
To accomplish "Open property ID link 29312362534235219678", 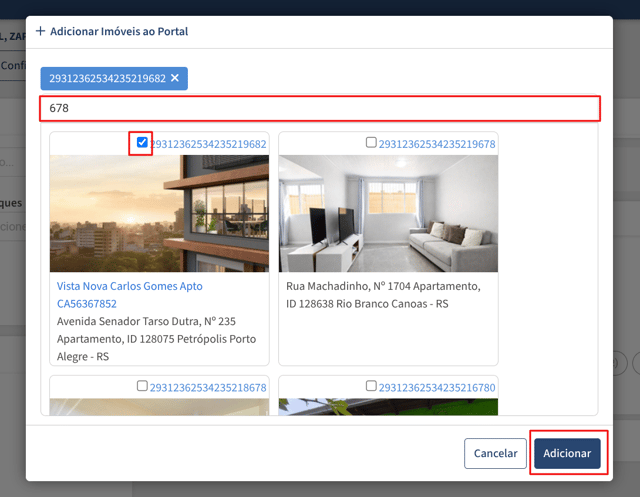I will pos(437,144).
